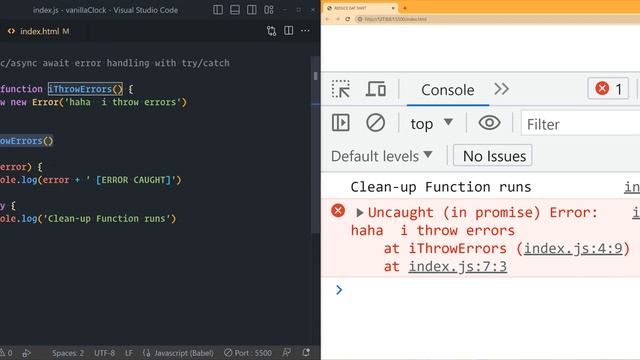Select language mode Javascript (Babel)
This screenshot has height=360, width=640.
tap(178, 353)
